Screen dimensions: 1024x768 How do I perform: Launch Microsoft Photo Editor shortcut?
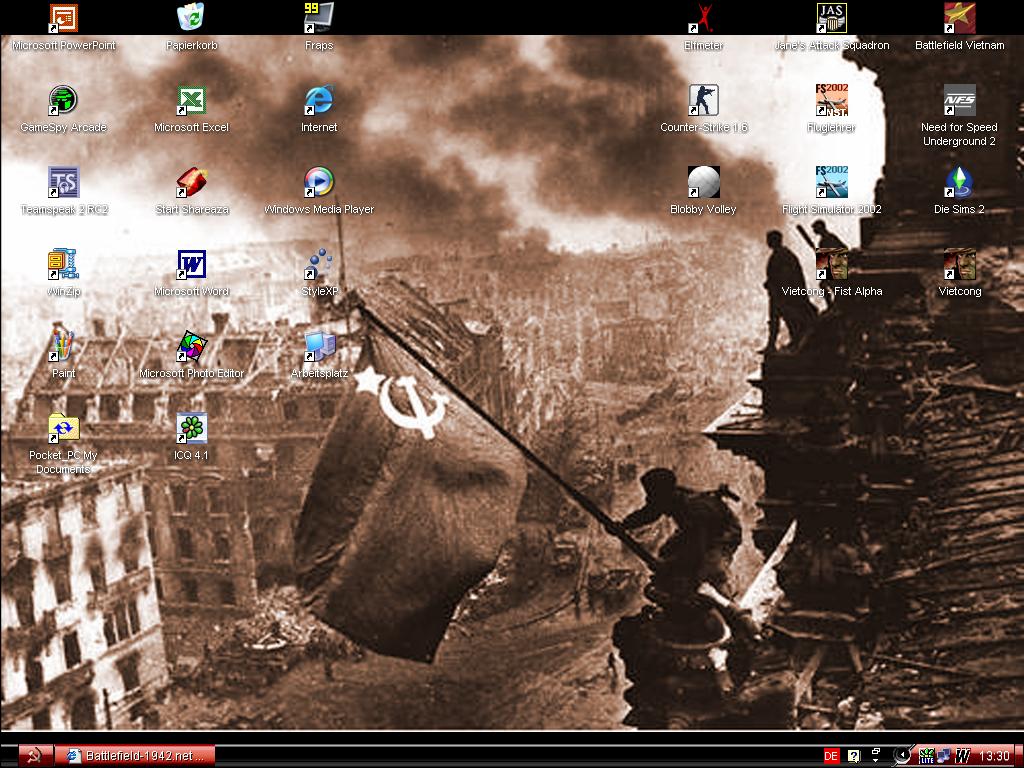point(191,346)
